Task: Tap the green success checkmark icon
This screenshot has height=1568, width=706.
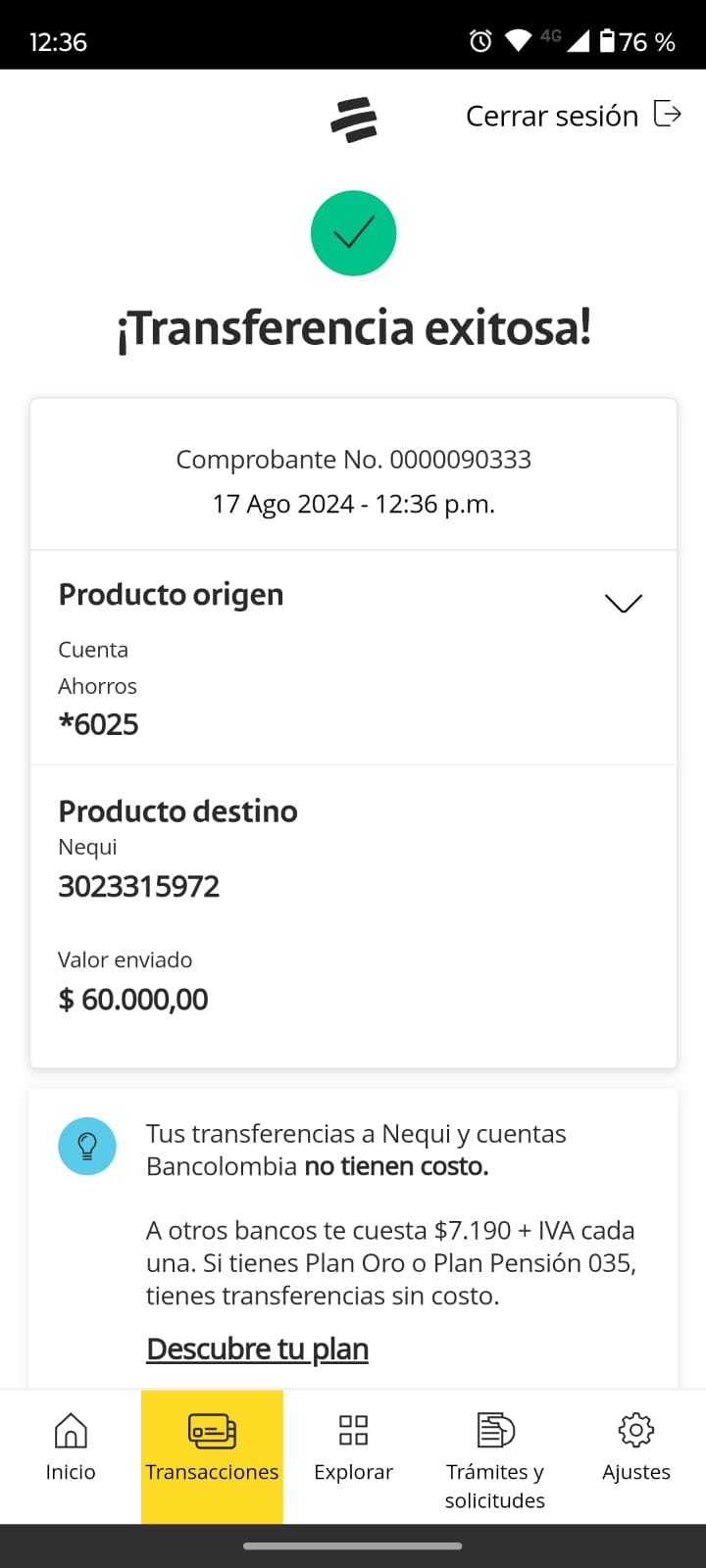Action: click(x=353, y=233)
